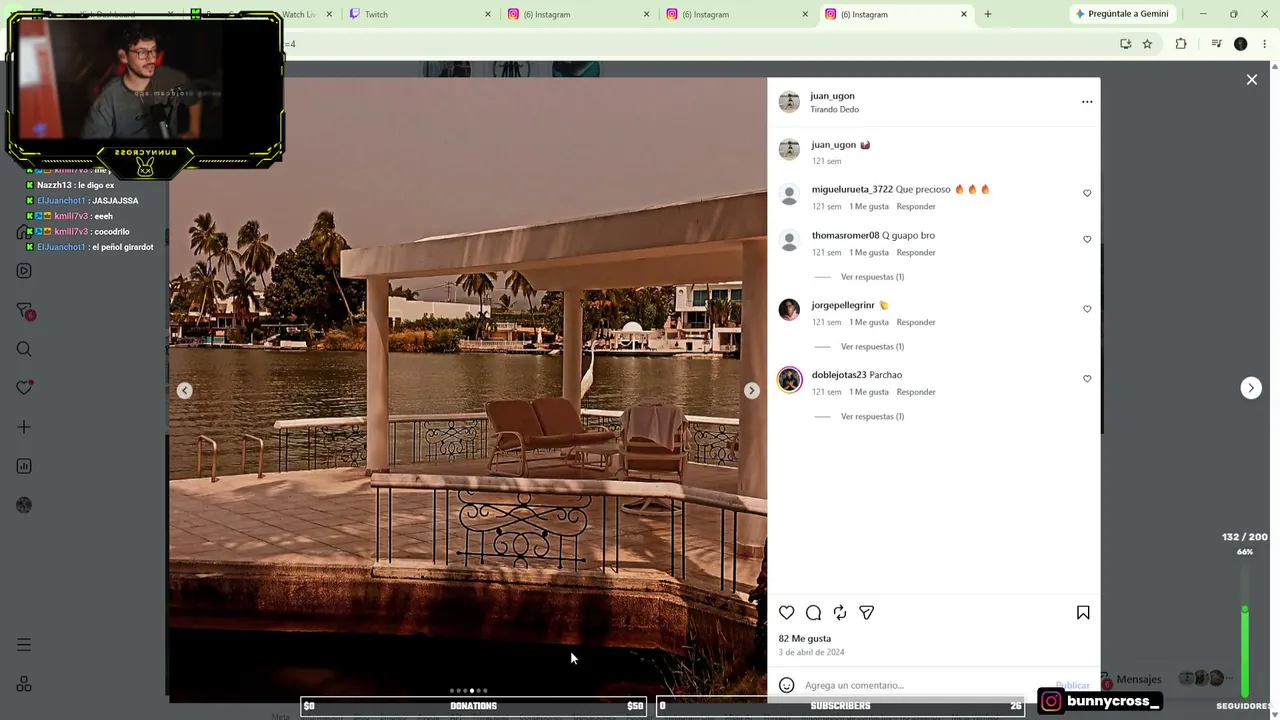Open the comment bubble icon below the post

(814, 613)
